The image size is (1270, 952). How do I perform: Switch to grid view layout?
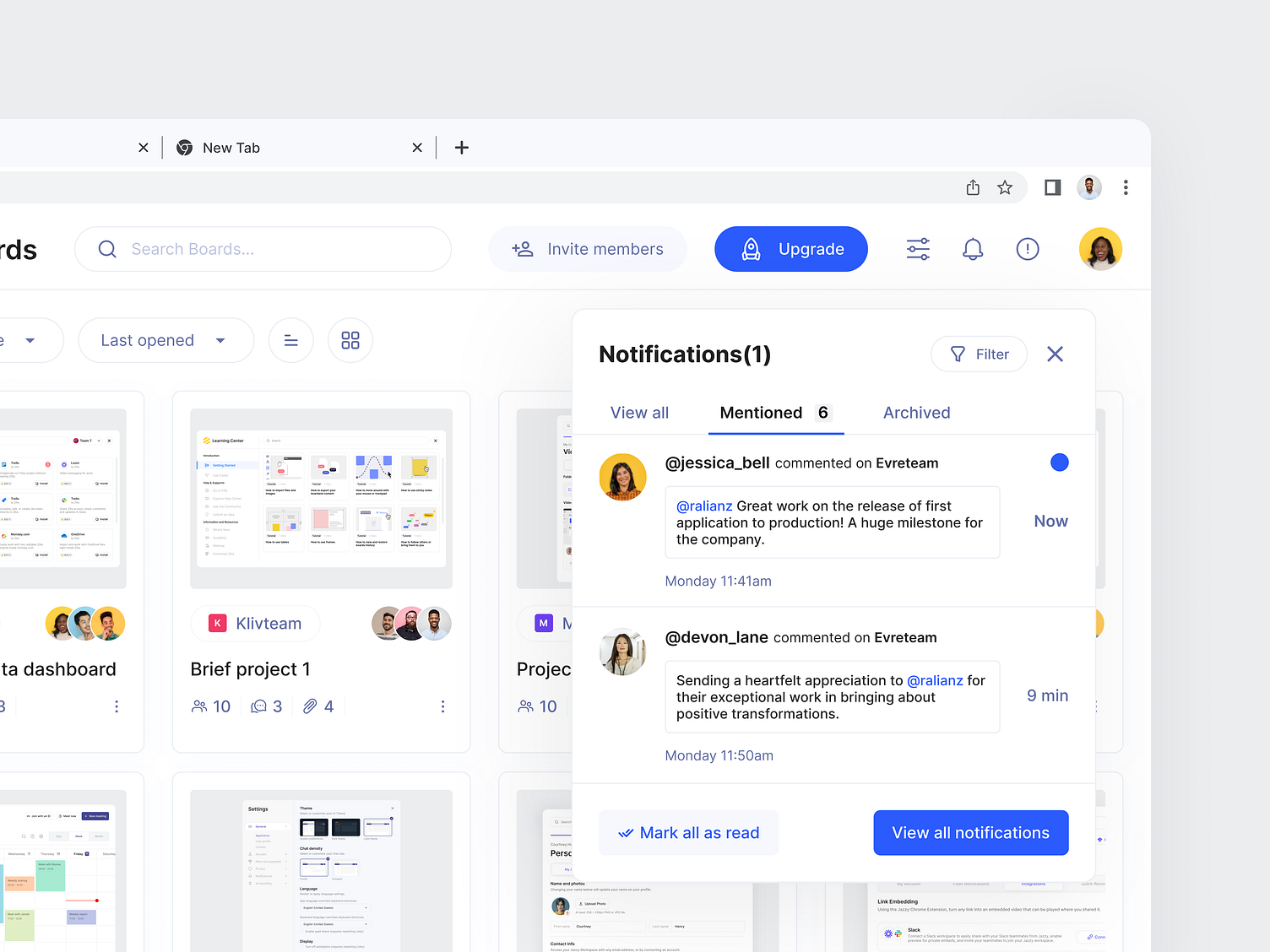350,340
